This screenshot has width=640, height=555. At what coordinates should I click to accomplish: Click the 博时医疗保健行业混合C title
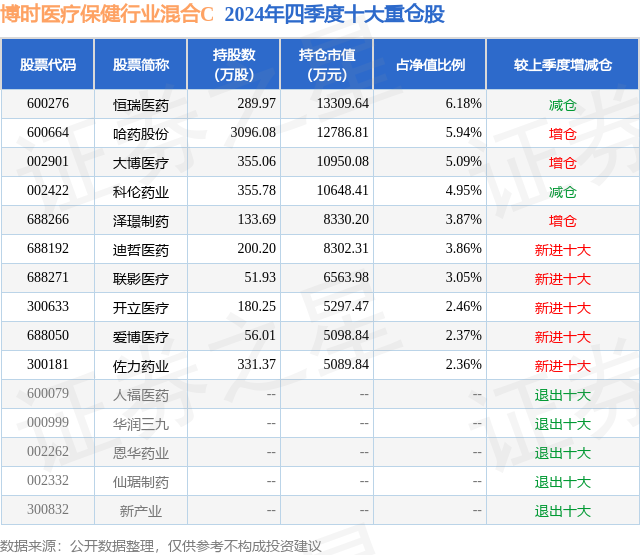coord(107,14)
